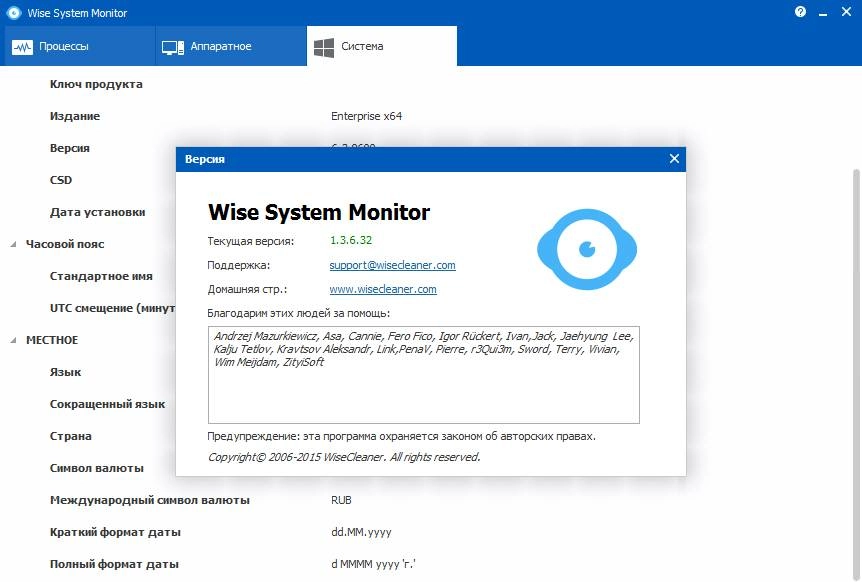Select the Краткий формат даты row

tap(115, 532)
